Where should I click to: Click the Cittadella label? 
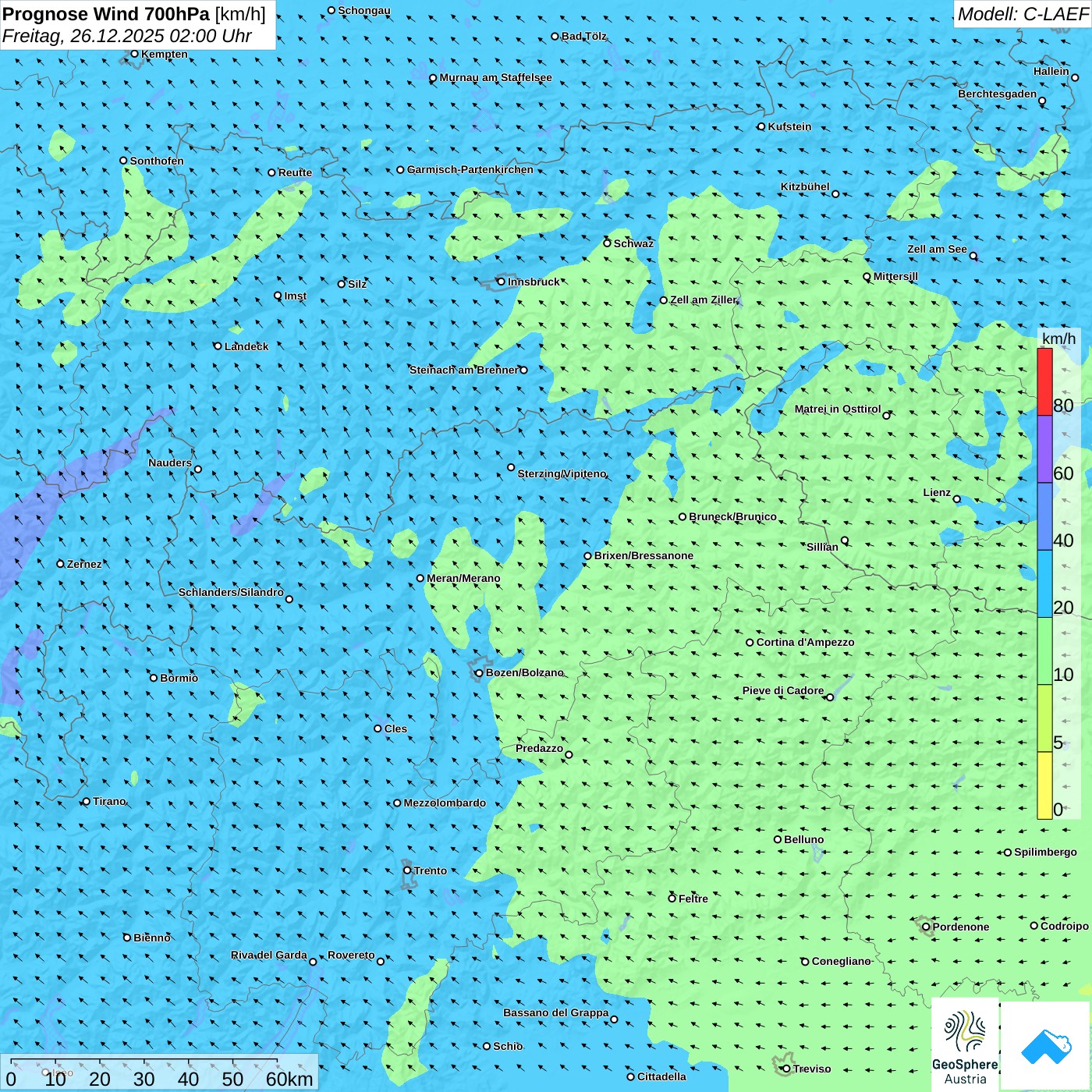point(662,1076)
